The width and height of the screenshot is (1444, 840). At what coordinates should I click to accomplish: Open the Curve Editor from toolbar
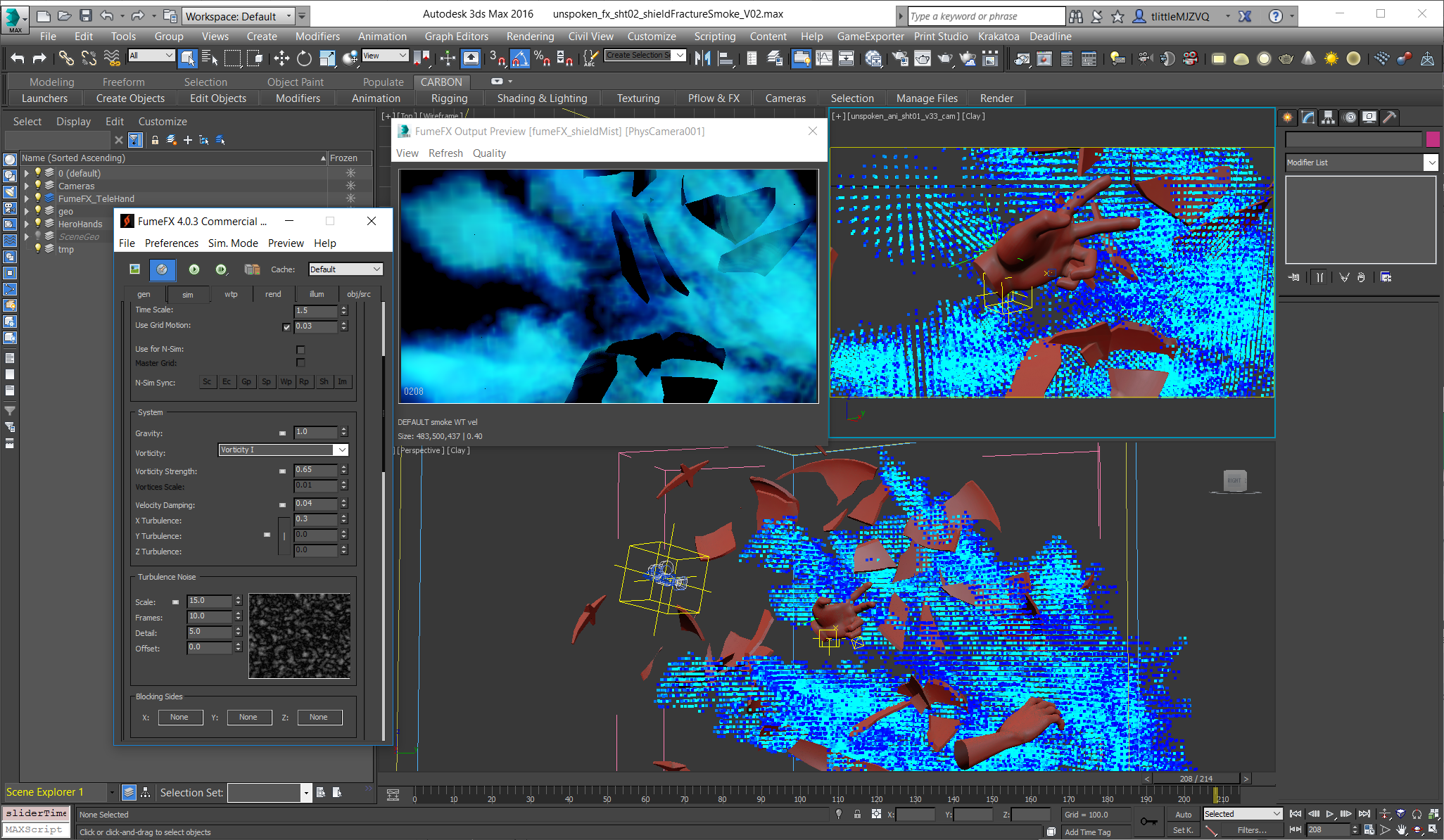(823, 58)
